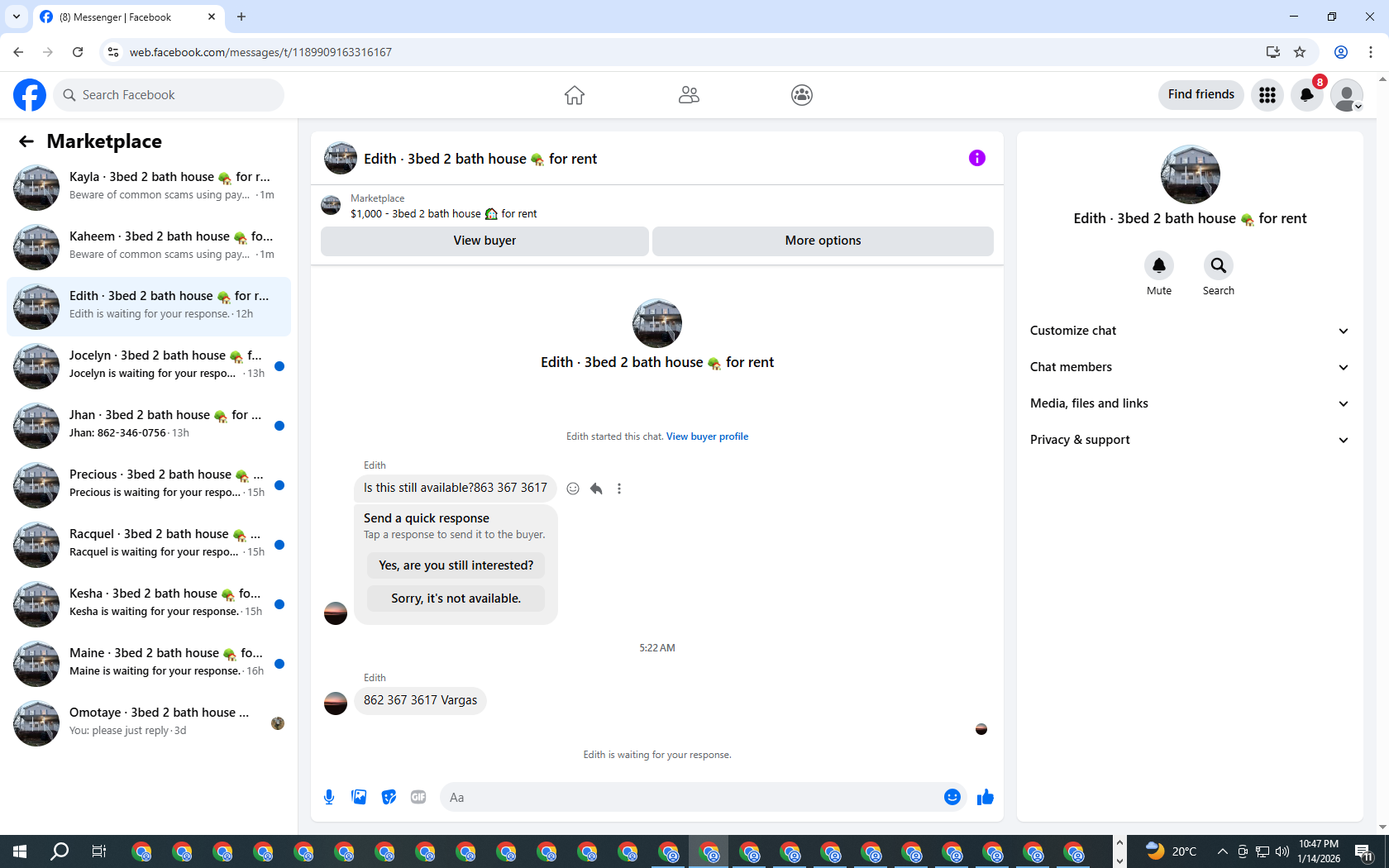Send a voice clip with microphone icon

(329, 797)
